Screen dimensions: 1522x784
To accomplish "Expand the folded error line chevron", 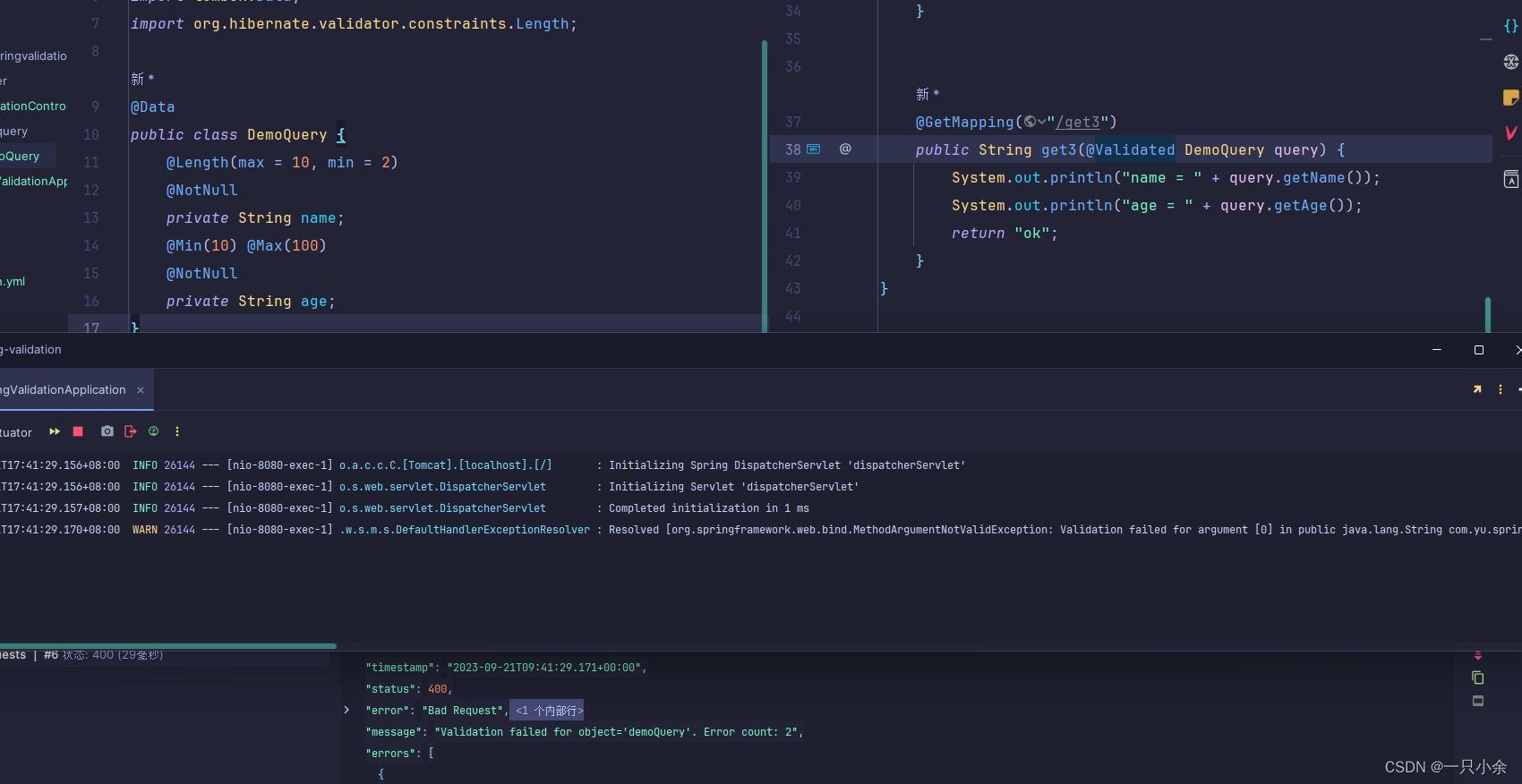I will click(346, 711).
